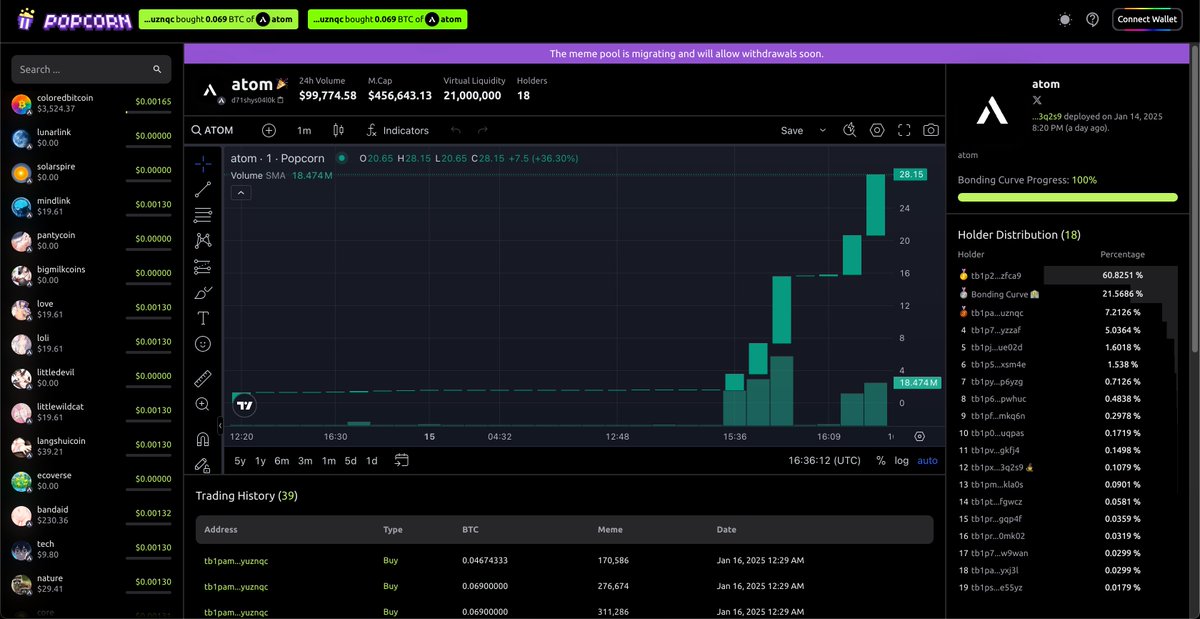Screen dimensions: 1200x619
Task: Toggle magnet mode for drawings
Action: tap(203, 439)
